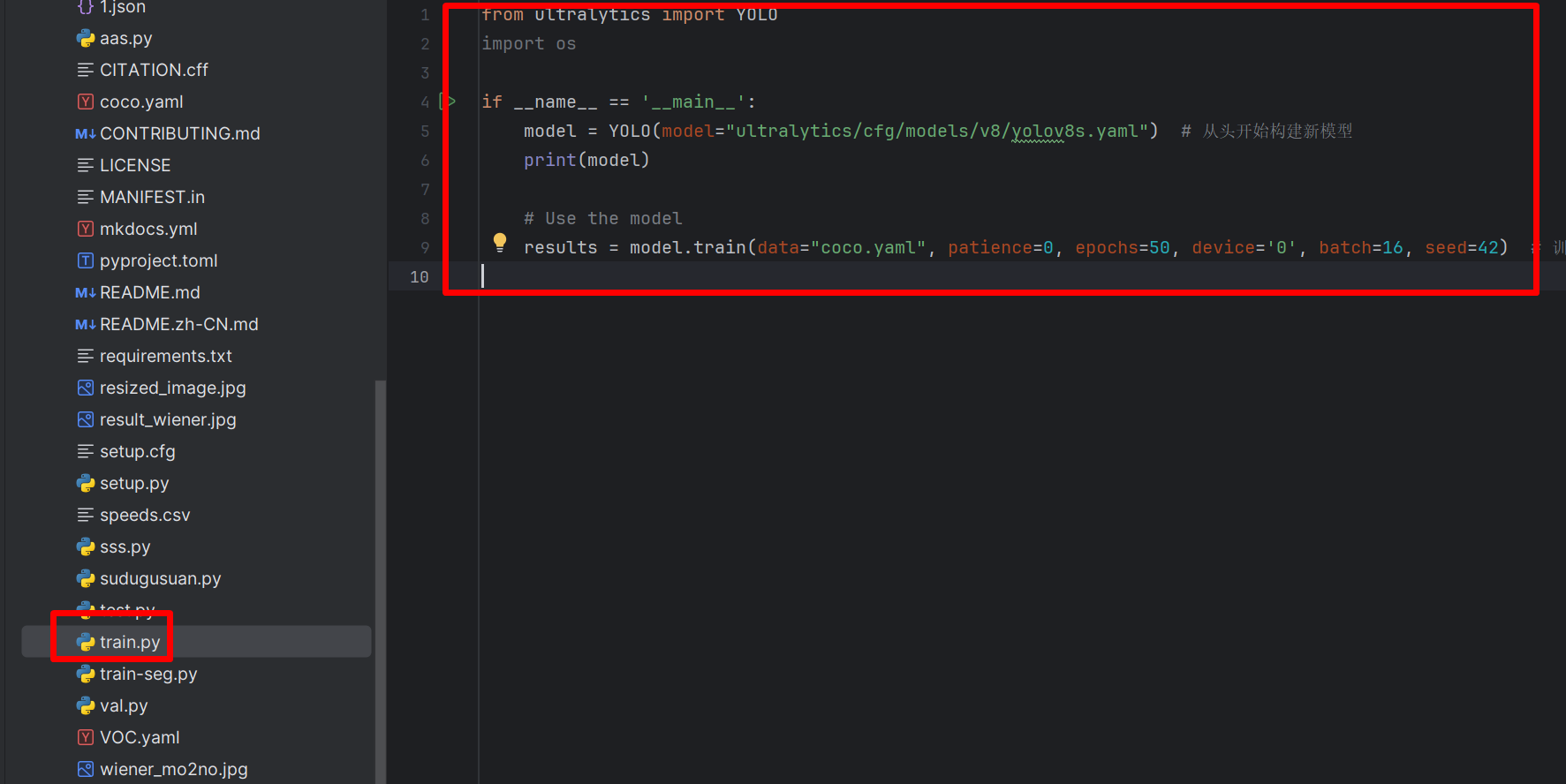Viewport: 1566px width, 784px height.
Task: Click the Python icon beside setup.py
Action: point(86,483)
